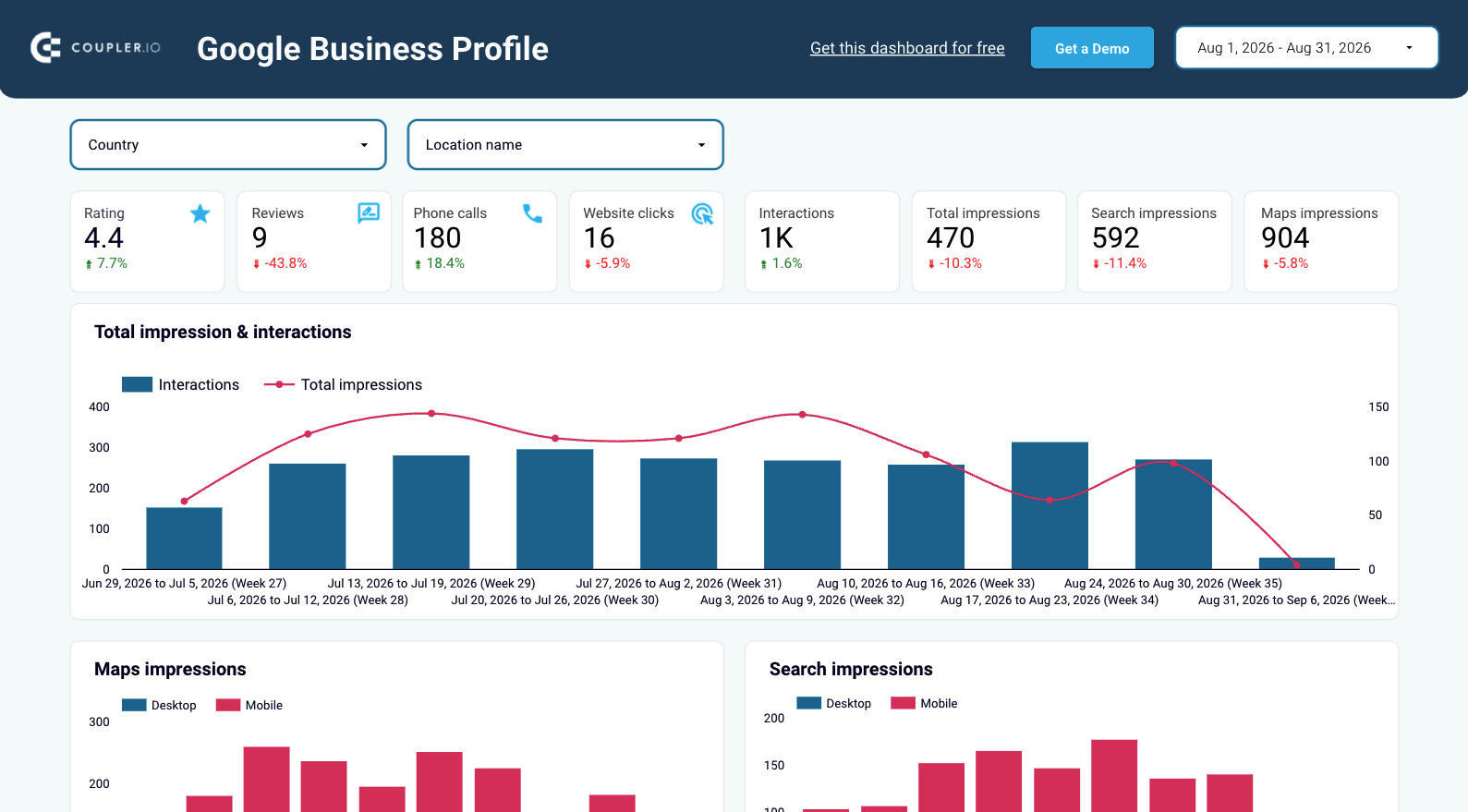Toggle Mobile legend in Search impressions chart
This screenshot has width=1468, height=812.
click(x=924, y=703)
